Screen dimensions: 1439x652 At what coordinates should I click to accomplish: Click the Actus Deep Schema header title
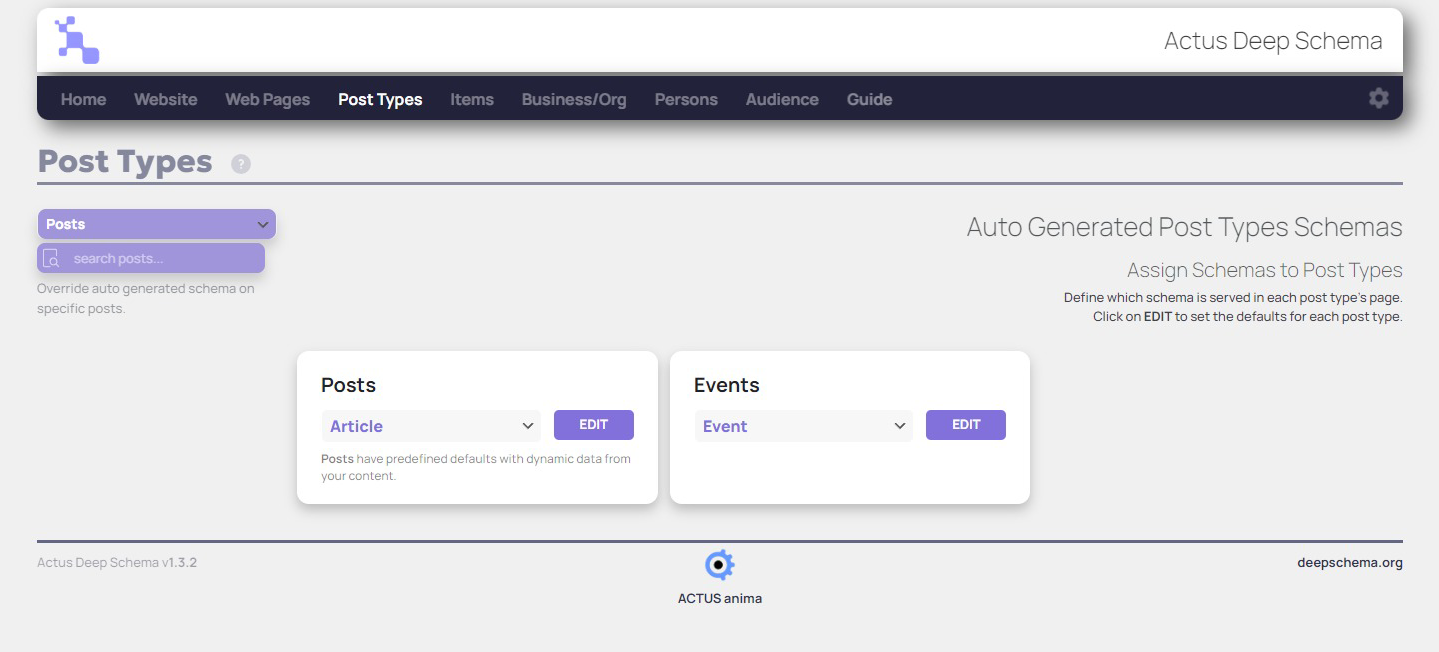tap(1273, 41)
